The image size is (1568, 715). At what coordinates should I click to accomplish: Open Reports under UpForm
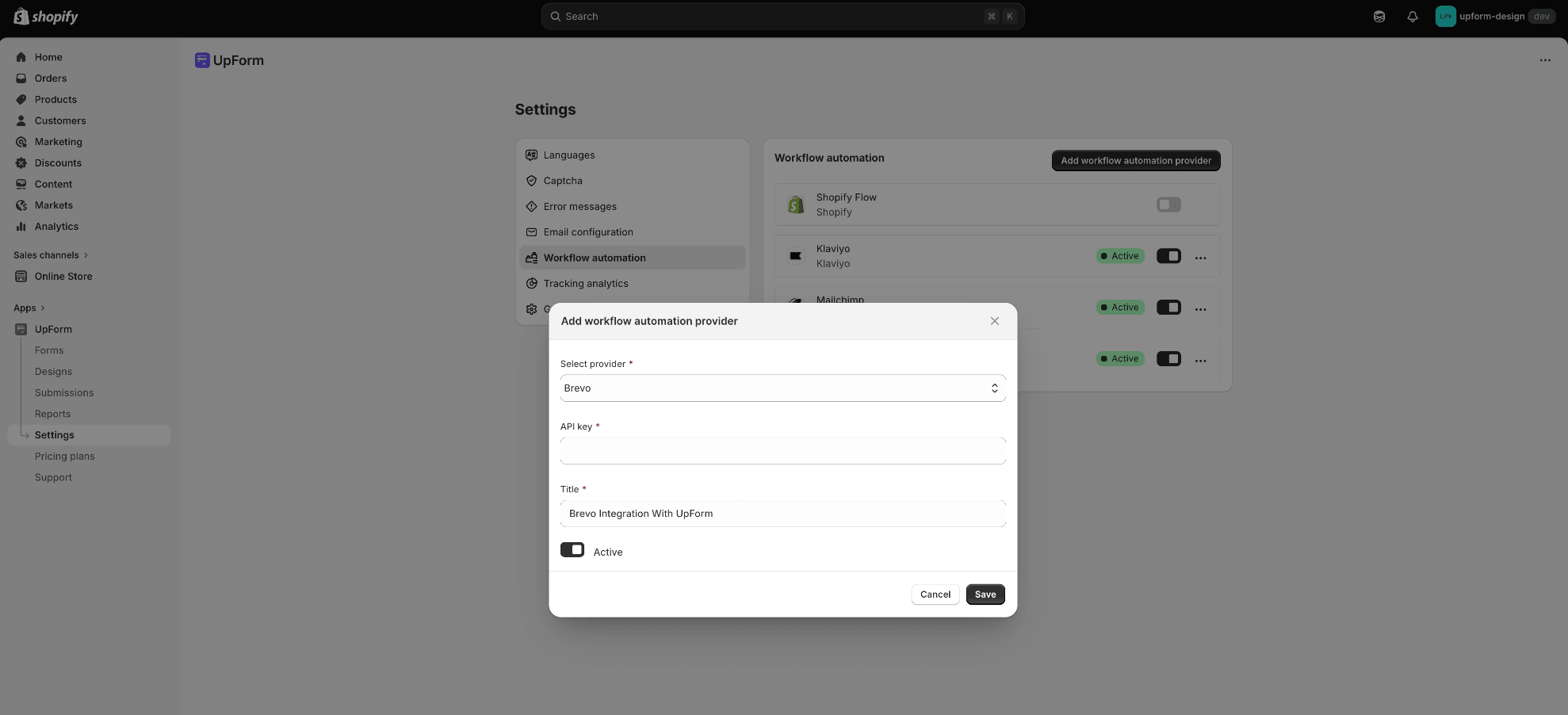pos(52,414)
